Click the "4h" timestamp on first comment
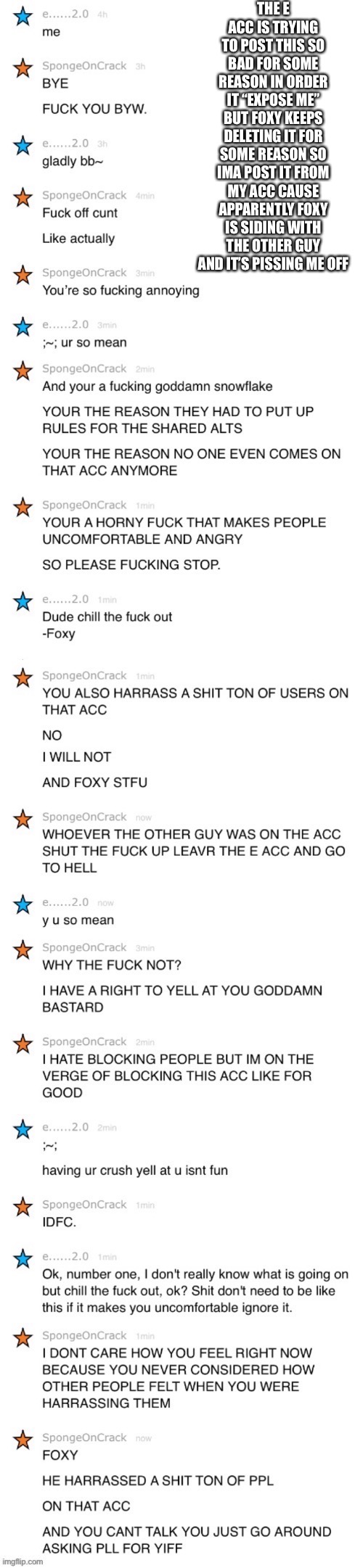This screenshot has width=363, height=1568. tap(102, 15)
